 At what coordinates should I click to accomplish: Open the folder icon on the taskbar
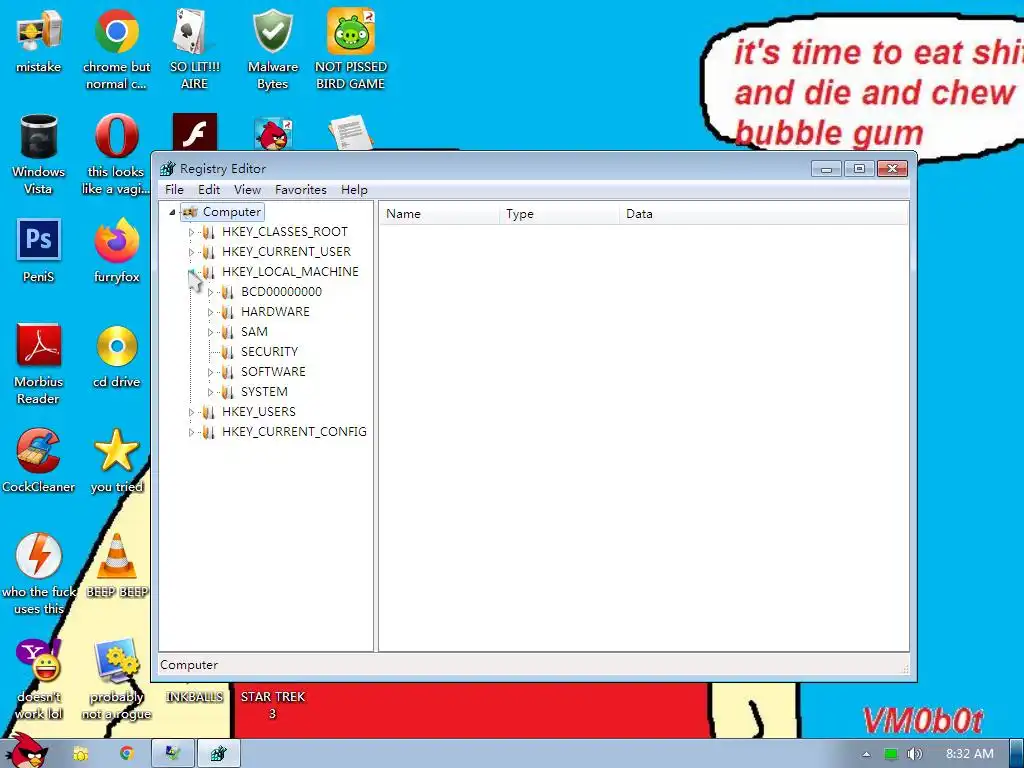80,754
